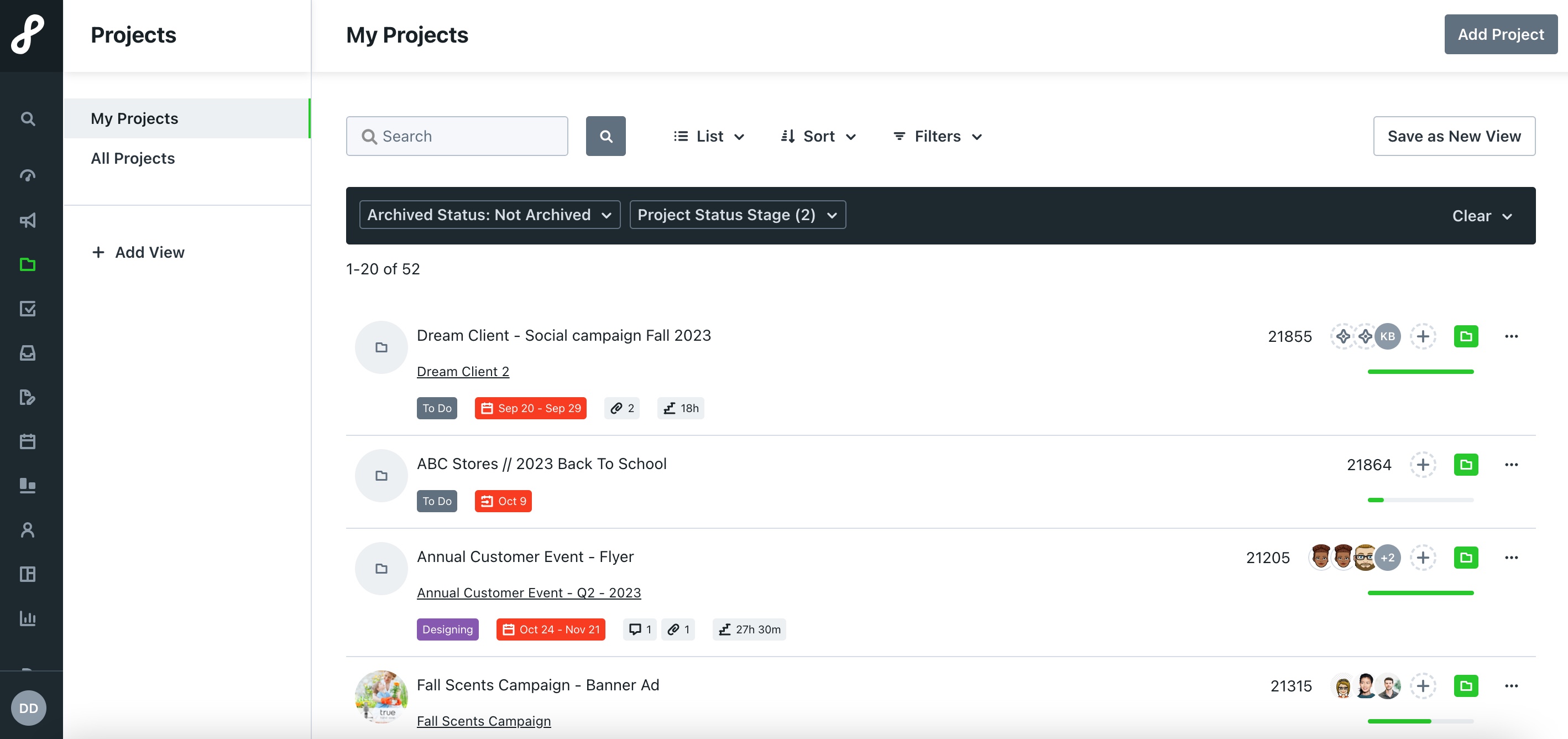Click the Add Project button

pyautogui.click(x=1501, y=35)
